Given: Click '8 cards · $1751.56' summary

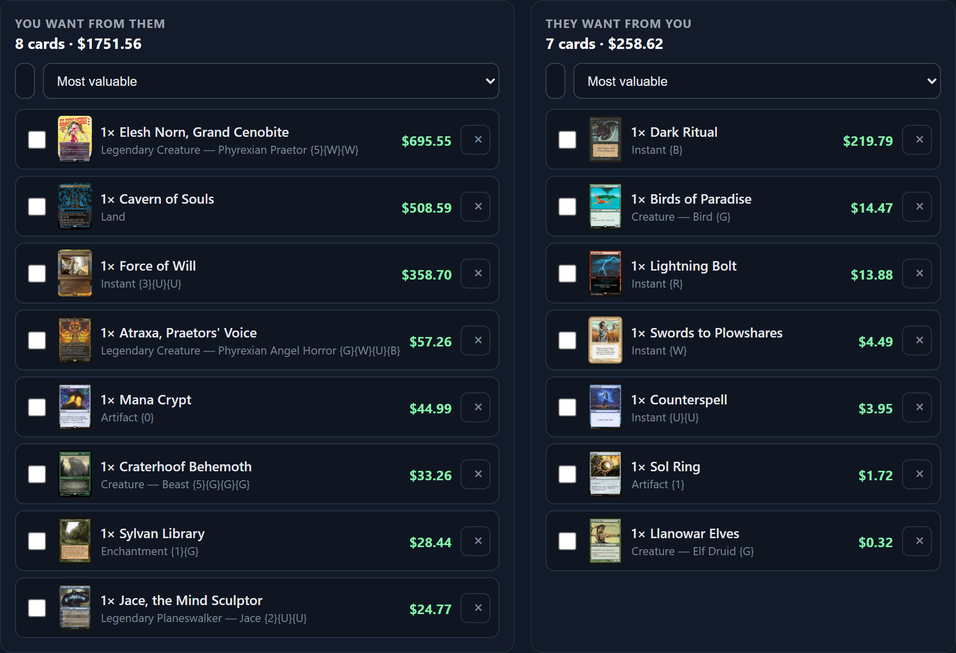Looking at the screenshot, I should pyautogui.click(x=78, y=44).
